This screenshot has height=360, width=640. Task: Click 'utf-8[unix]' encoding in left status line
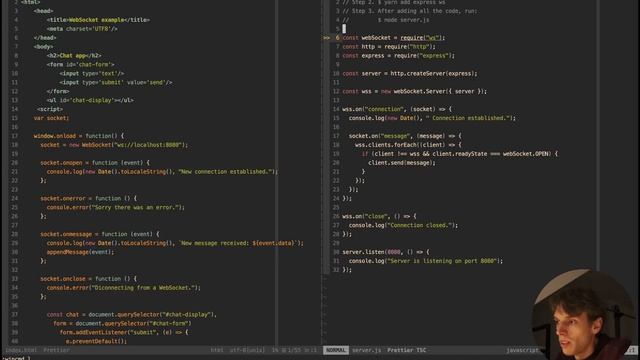point(247,350)
